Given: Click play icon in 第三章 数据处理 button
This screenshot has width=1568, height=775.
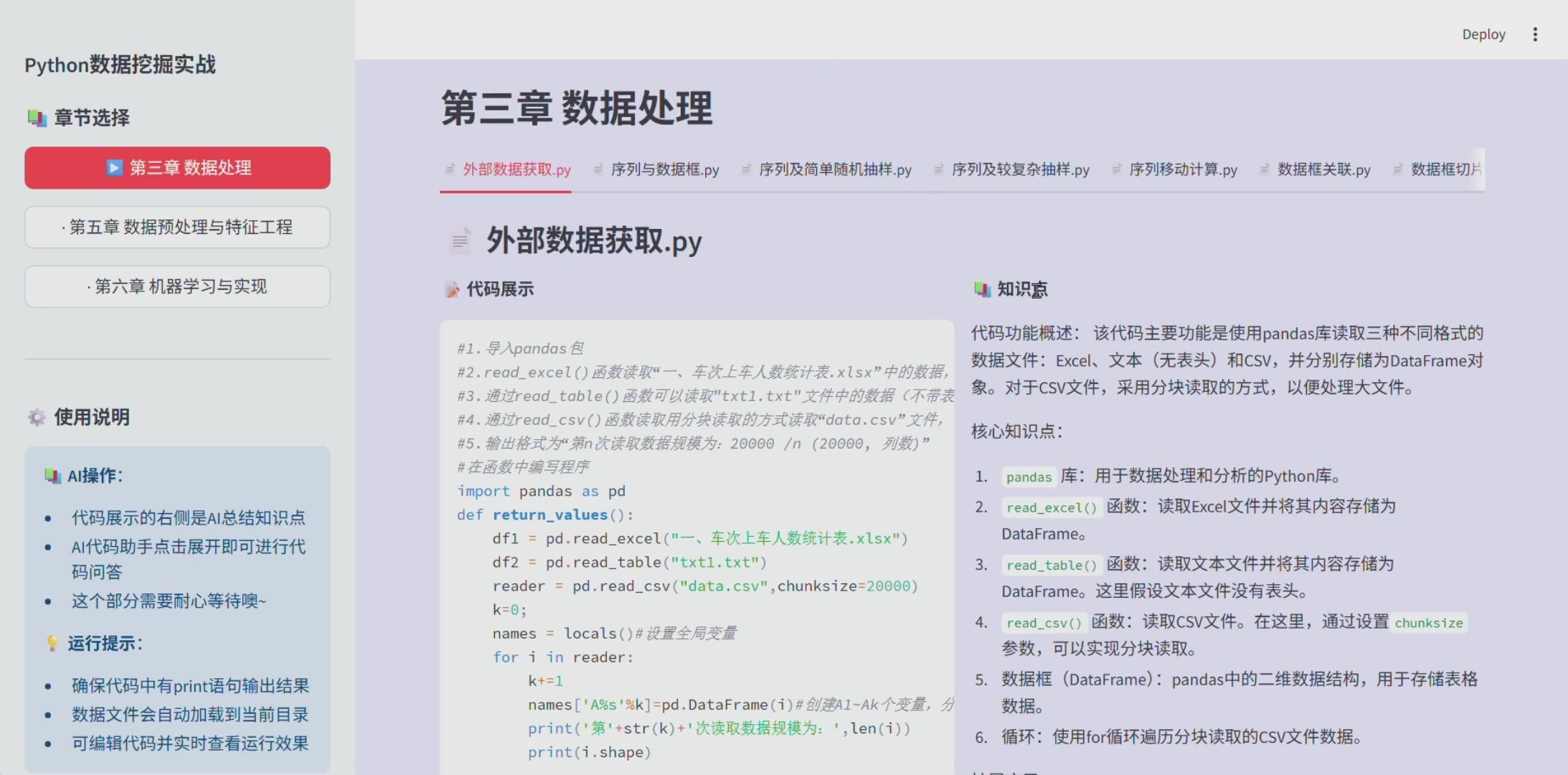Looking at the screenshot, I should (114, 168).
